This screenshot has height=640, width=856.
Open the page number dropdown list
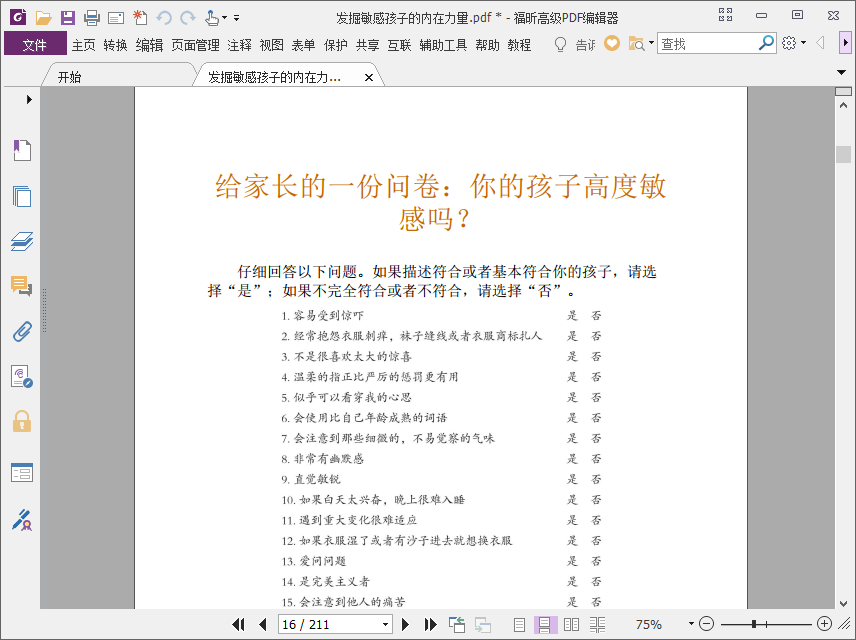point(385,624)
